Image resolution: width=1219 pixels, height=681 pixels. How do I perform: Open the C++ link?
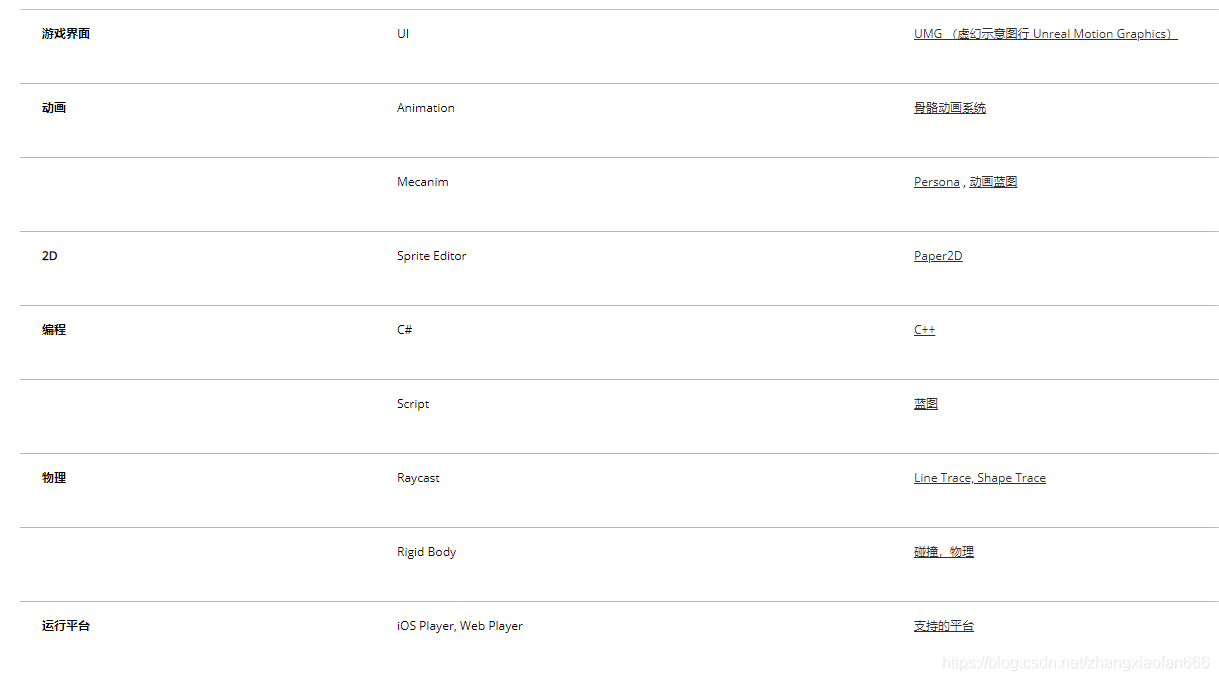pyautogui.click(x=924, y=330)
